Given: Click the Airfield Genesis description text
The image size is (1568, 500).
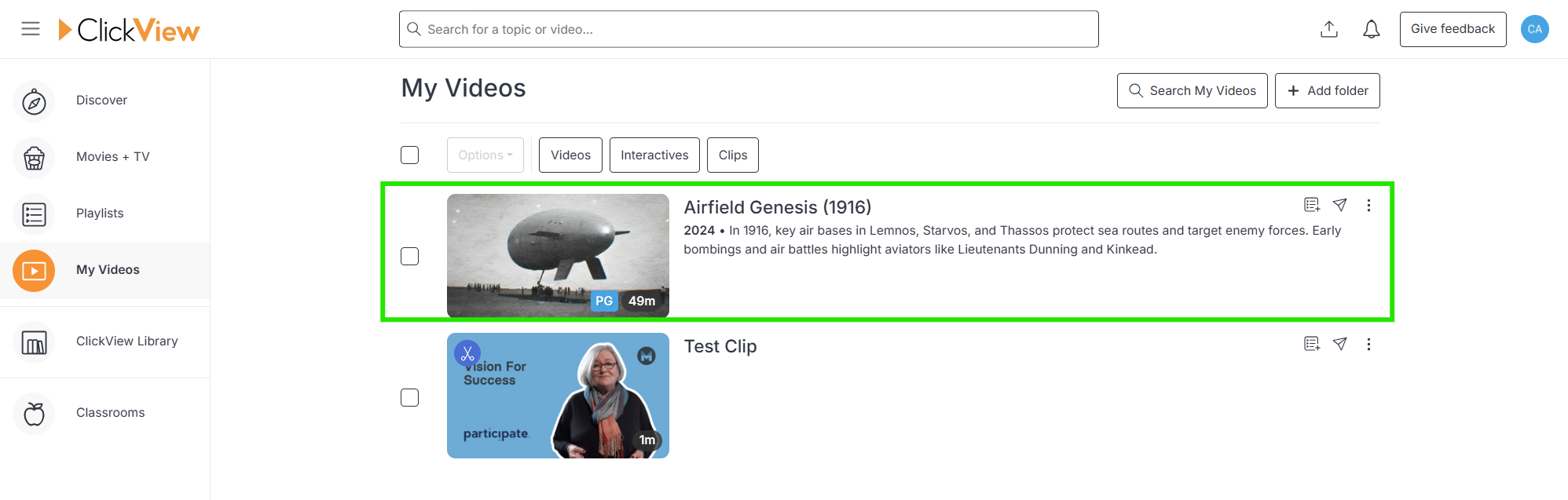Looking at the screenshot, I should click(x=1012, y=239).
